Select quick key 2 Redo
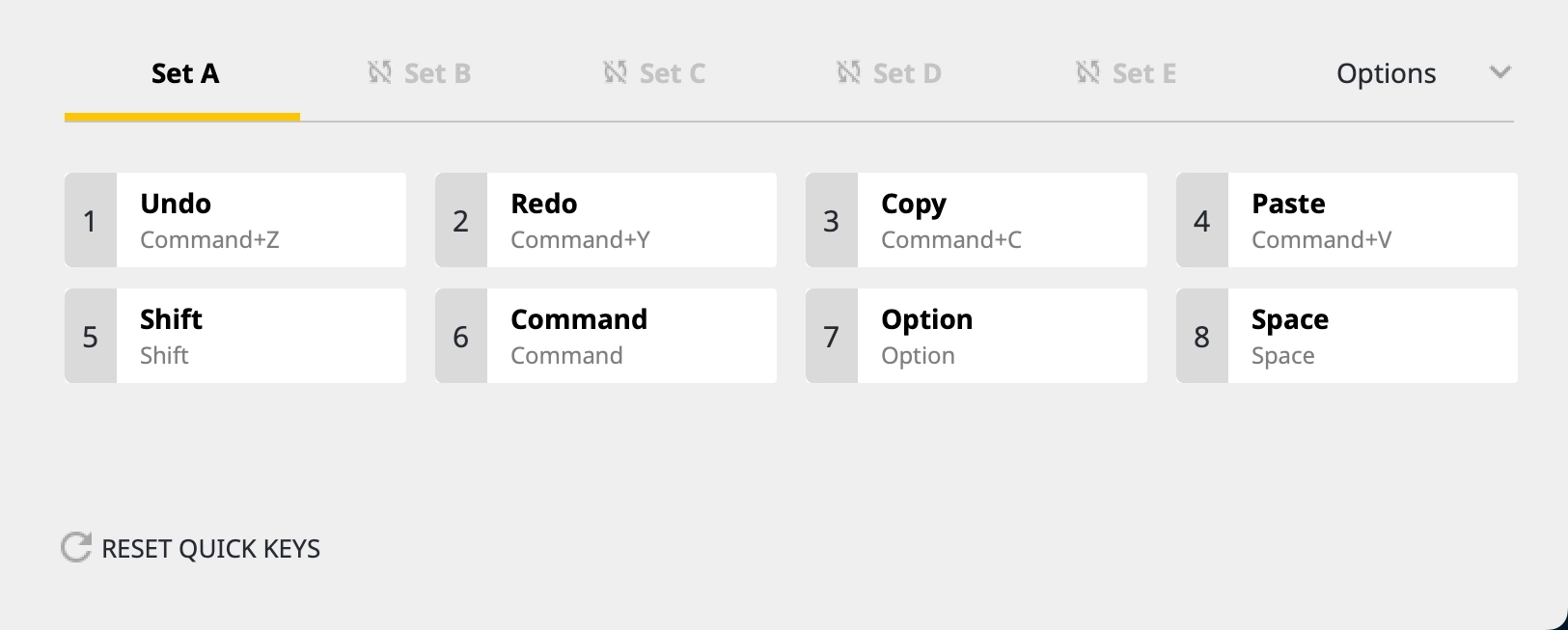Viewport: 1568px width, 630px height. pyautogui.click(x=606, y=220)
